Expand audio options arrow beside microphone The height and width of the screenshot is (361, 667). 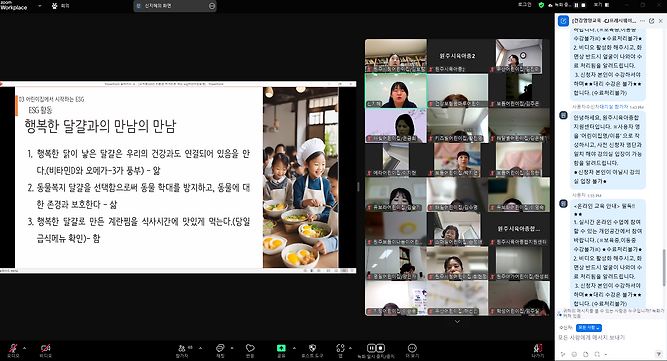point(24,348)
